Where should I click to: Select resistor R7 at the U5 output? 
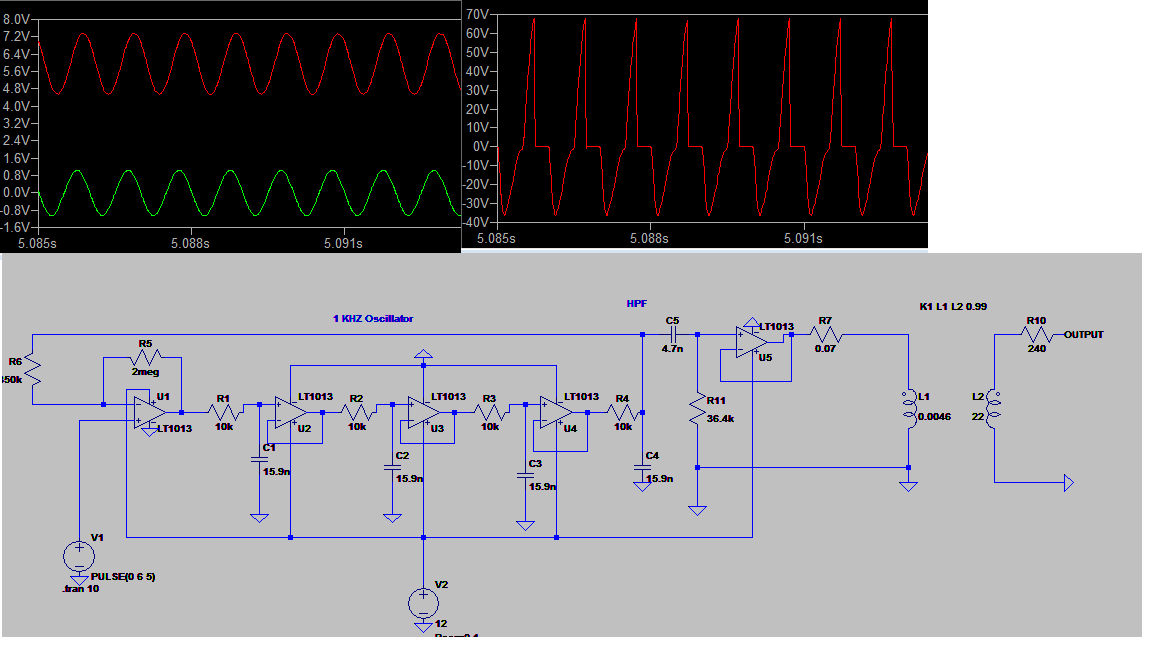click(x=825, y=336)
